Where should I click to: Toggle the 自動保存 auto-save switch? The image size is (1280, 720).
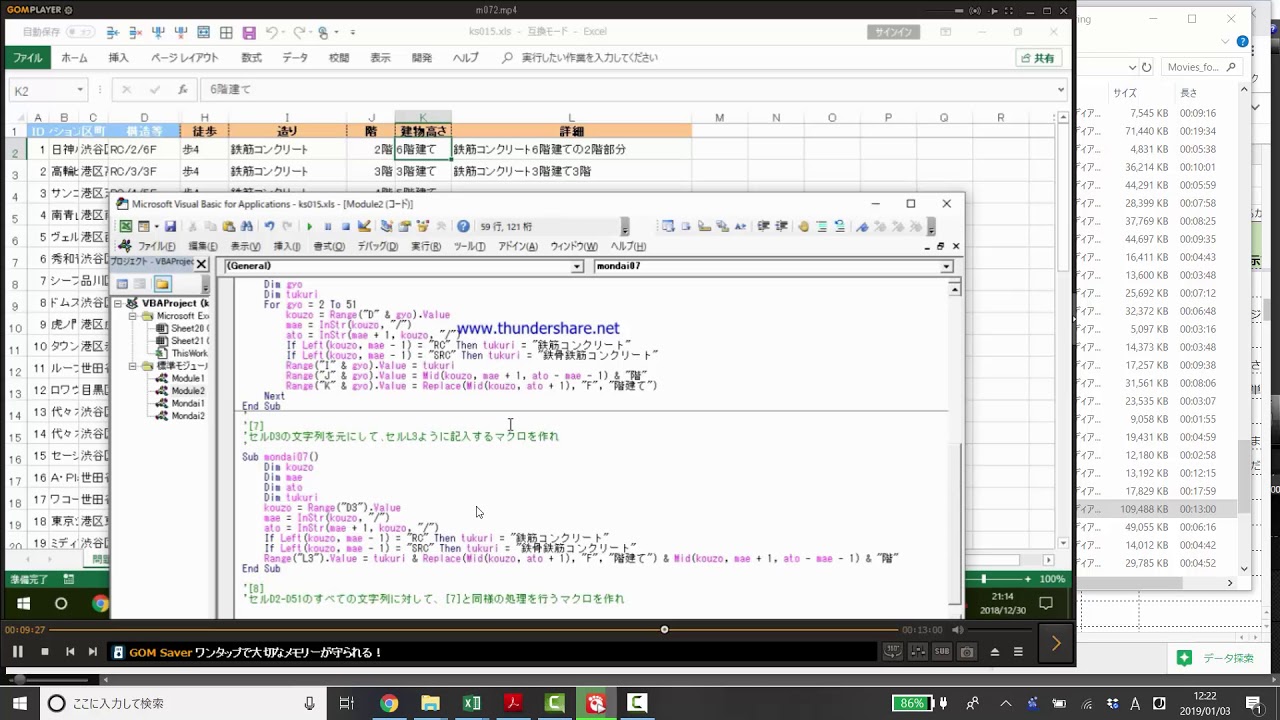pos(80,32)
